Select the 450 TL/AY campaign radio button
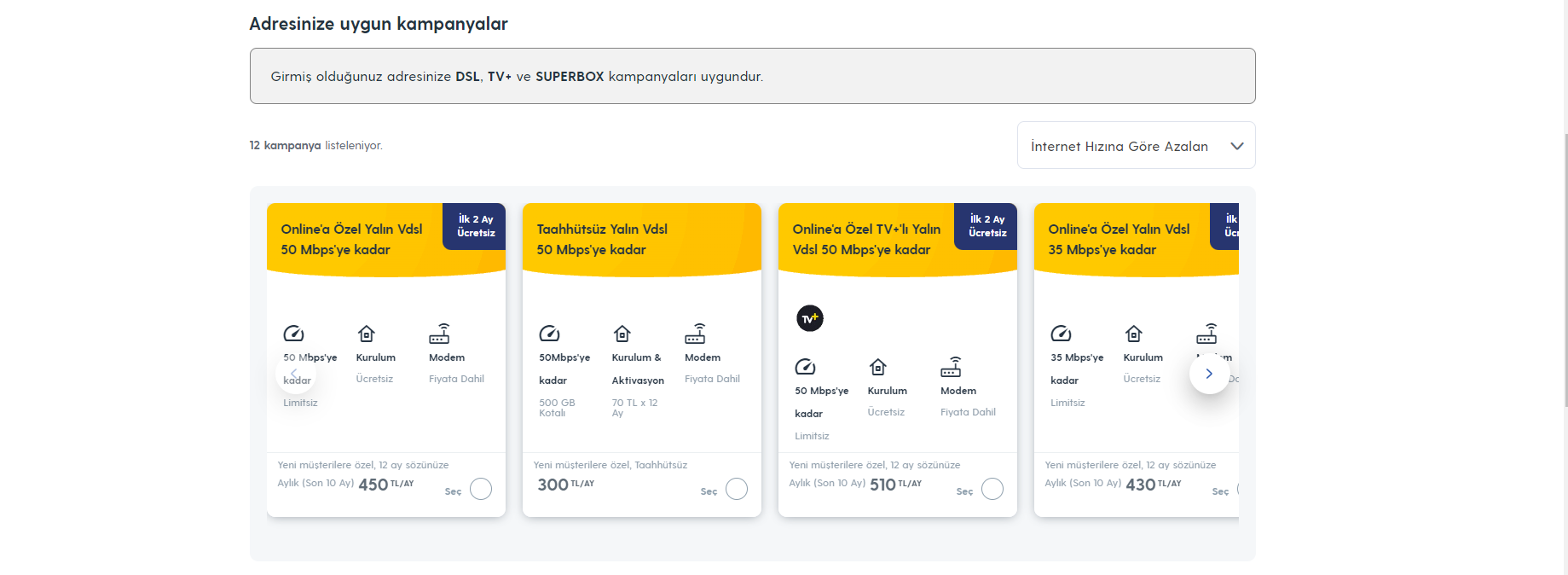 pyautogui.click(x=481, y=489)
